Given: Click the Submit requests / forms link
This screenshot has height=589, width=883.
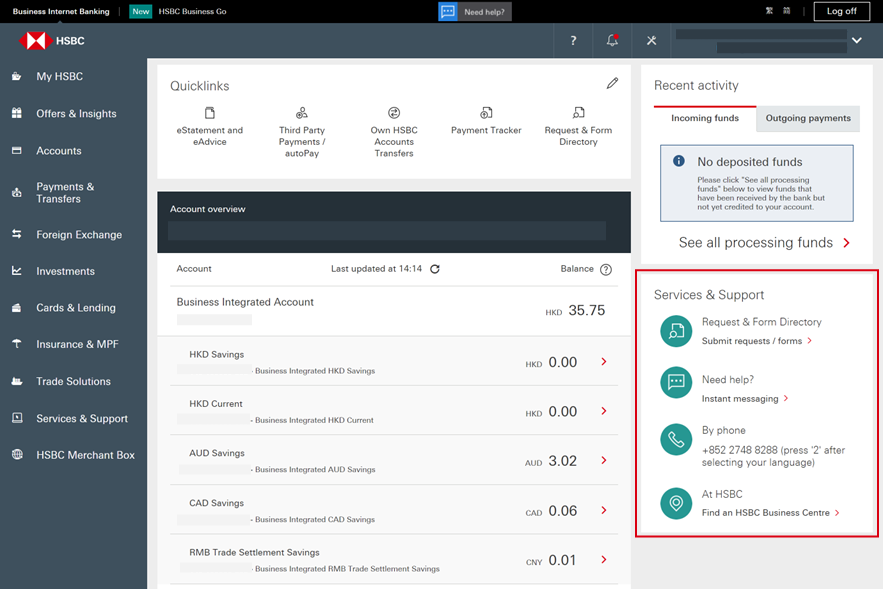Looking at the screenshot, I should [x=752, y=341].
